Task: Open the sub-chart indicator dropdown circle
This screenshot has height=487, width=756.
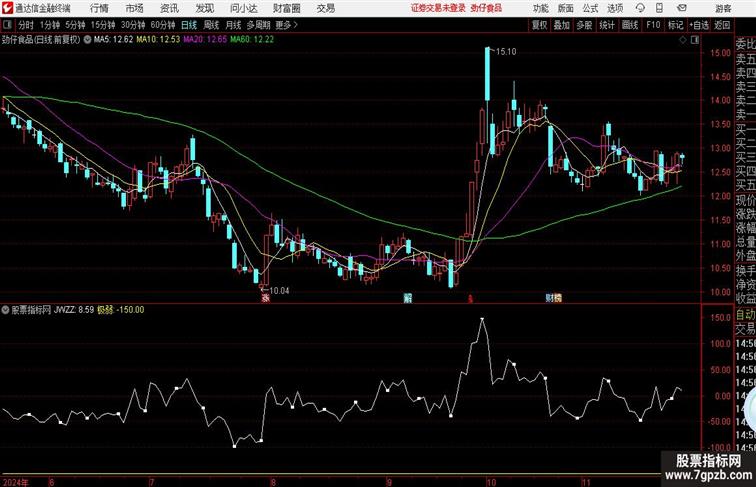Action: click(5, 310)
